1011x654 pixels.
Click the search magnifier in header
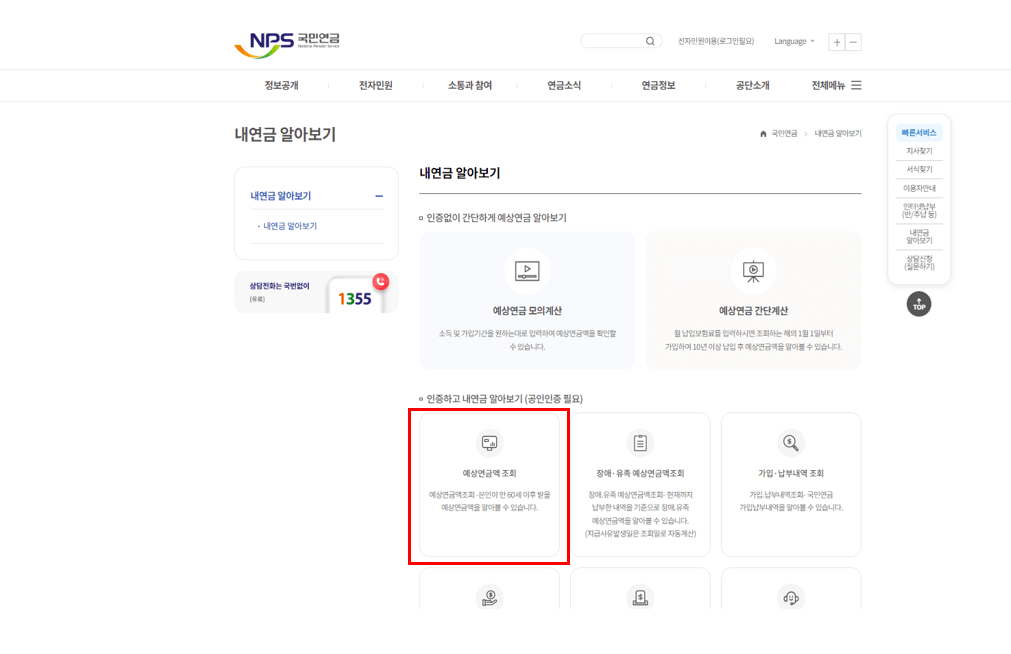click(651, 41)
